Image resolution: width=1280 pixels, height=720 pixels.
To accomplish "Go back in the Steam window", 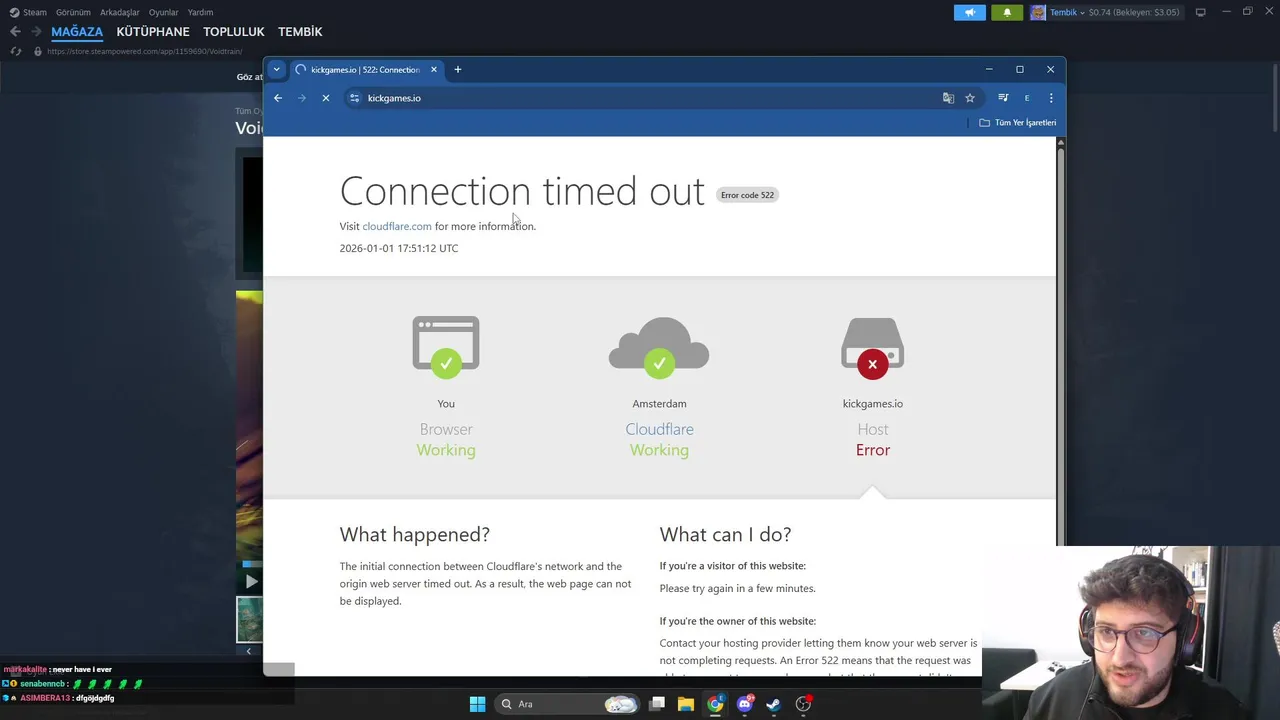I will click(x=15, y=32).
